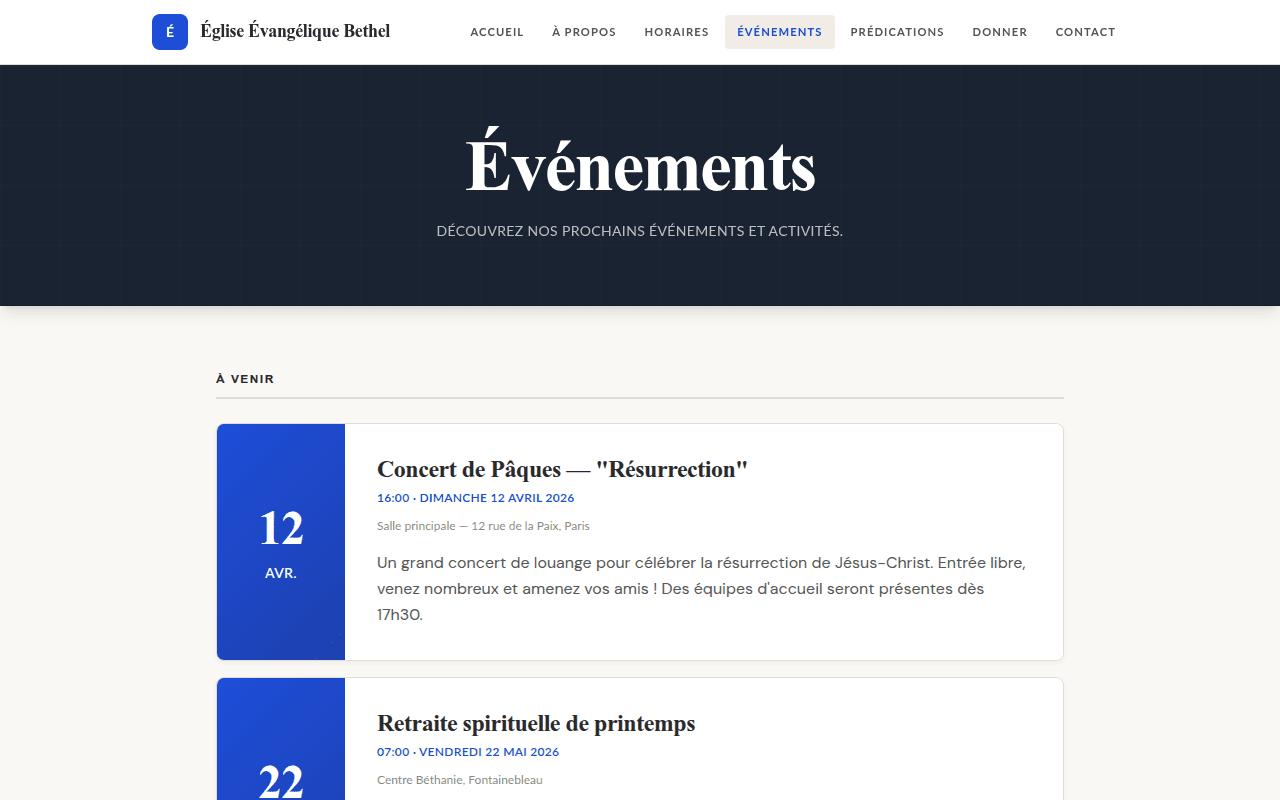
Task: Click the Concert de Pâques description paragraph
Action: pos(700,588)
